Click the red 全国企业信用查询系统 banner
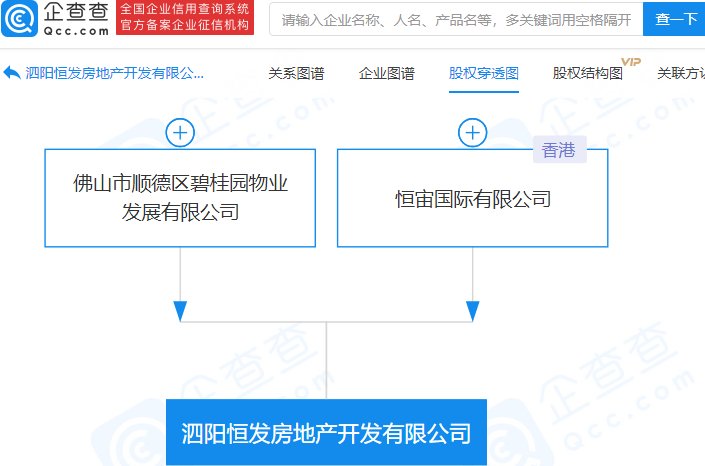This screenshot has width=705, height=466. tap(185, 18)
